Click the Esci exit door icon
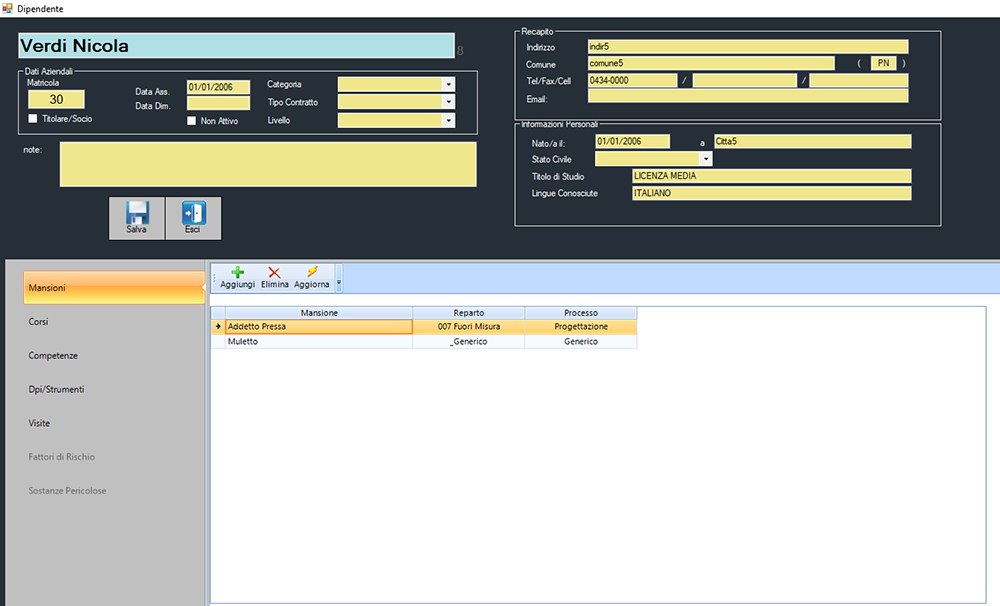The image size is (1000, 606). coord(193,212)
